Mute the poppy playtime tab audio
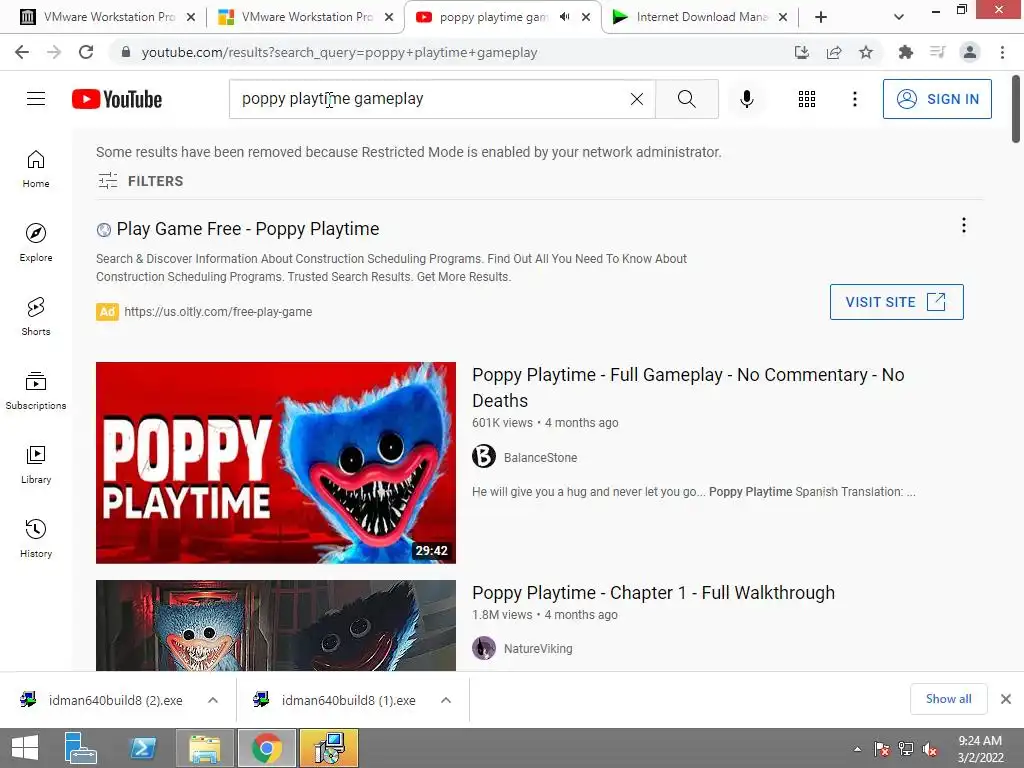The image size is (1024, 768). [565, 17]
